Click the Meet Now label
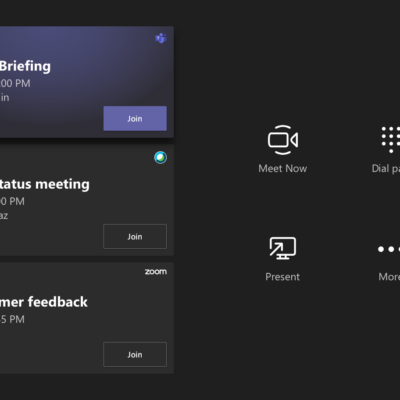The image size is (400, 400). (283, 169)
